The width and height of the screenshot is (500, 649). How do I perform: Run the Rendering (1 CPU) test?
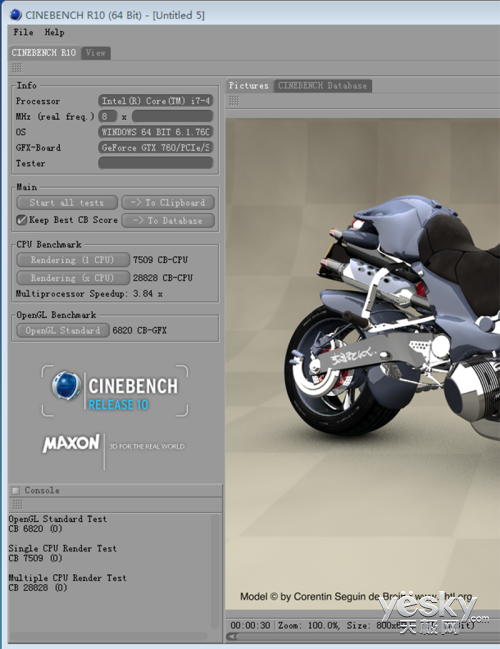72,260
